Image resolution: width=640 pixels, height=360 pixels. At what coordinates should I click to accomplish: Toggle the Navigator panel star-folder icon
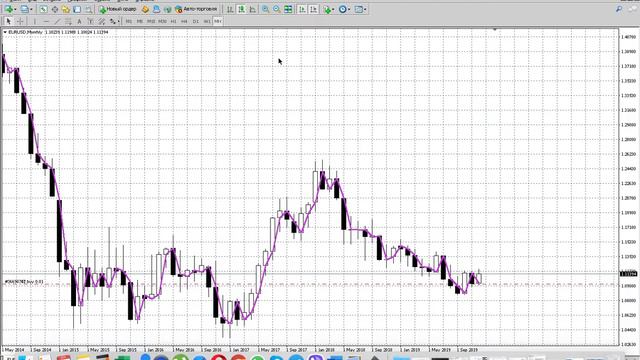pyautogui.click(x=66, y=9)
